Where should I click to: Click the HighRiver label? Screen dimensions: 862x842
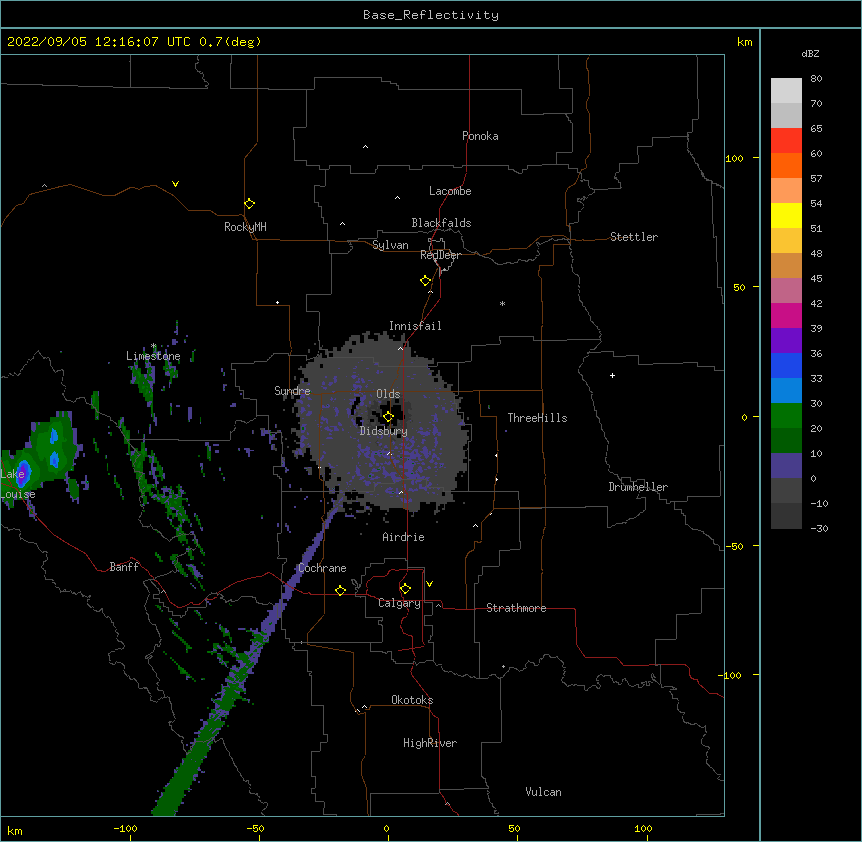coord(430,743)
